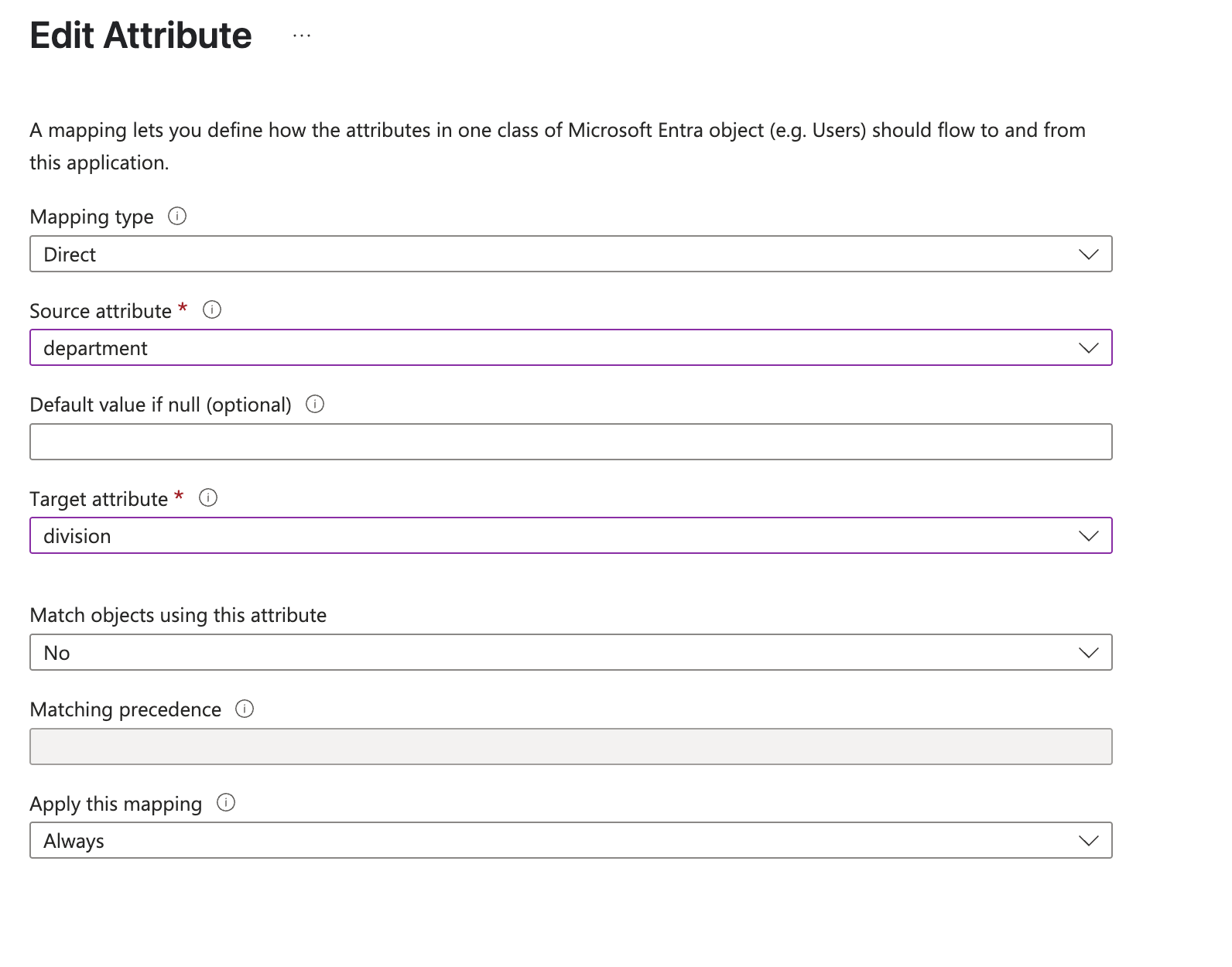The width and height of the screenshot is (1232, 967).
Task: Expand the Apply this mapping chevron
Action: click(1088, 841)
